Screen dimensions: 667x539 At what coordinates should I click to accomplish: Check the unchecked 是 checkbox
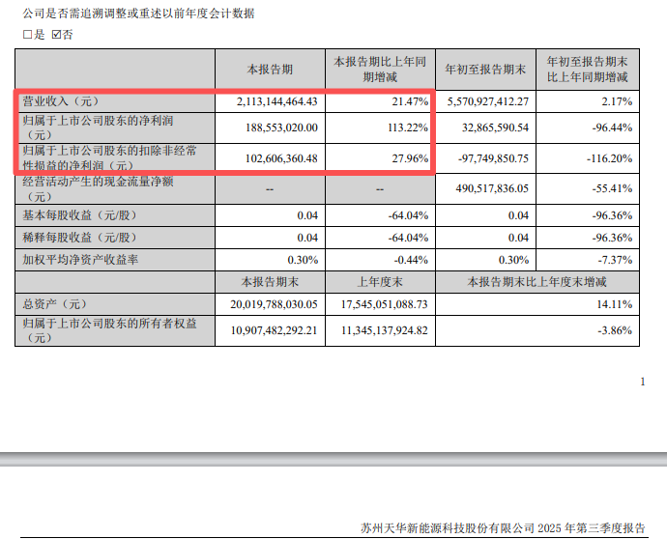(25, 34)
